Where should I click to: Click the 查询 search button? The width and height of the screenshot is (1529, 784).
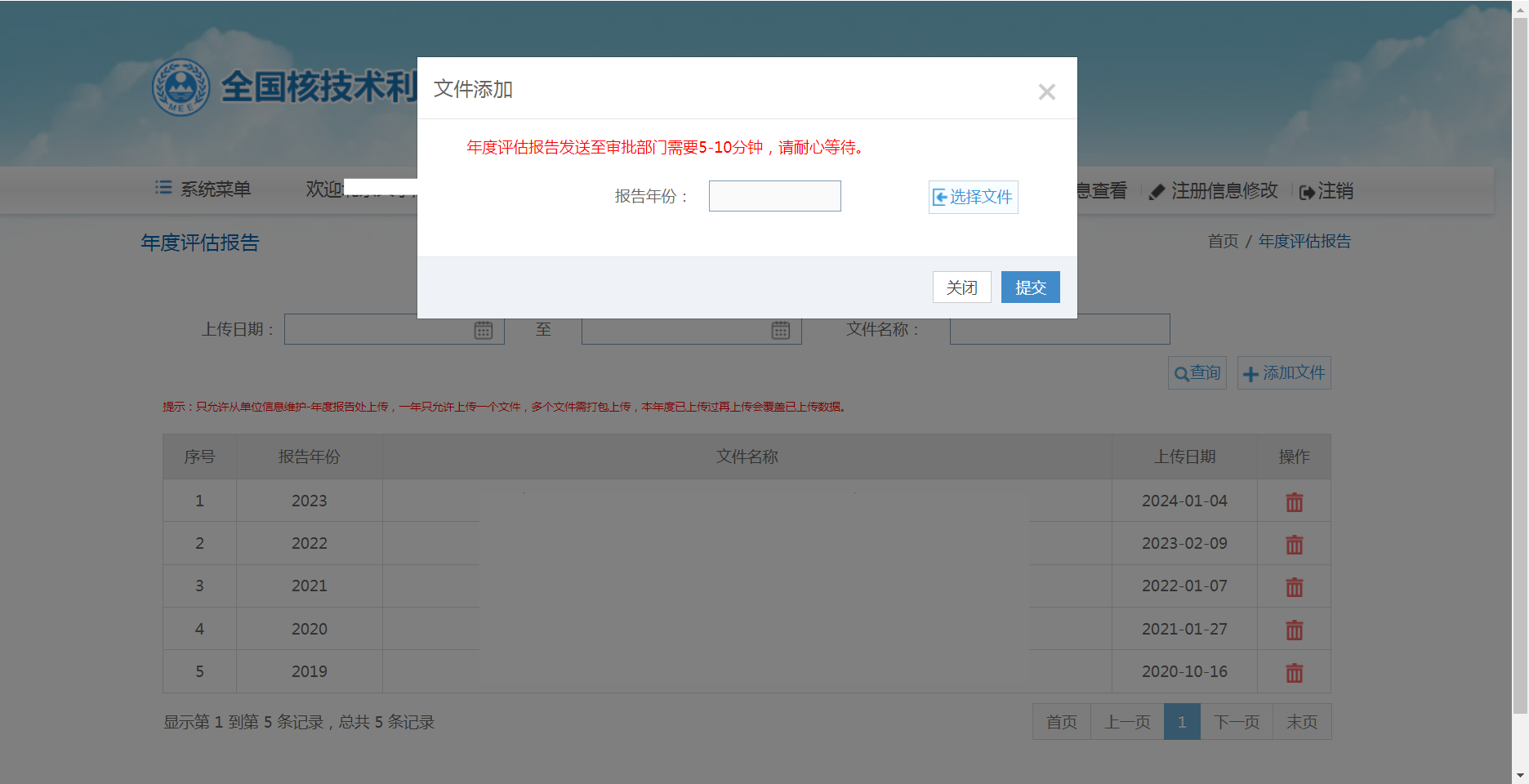(x=1197, y=373)
